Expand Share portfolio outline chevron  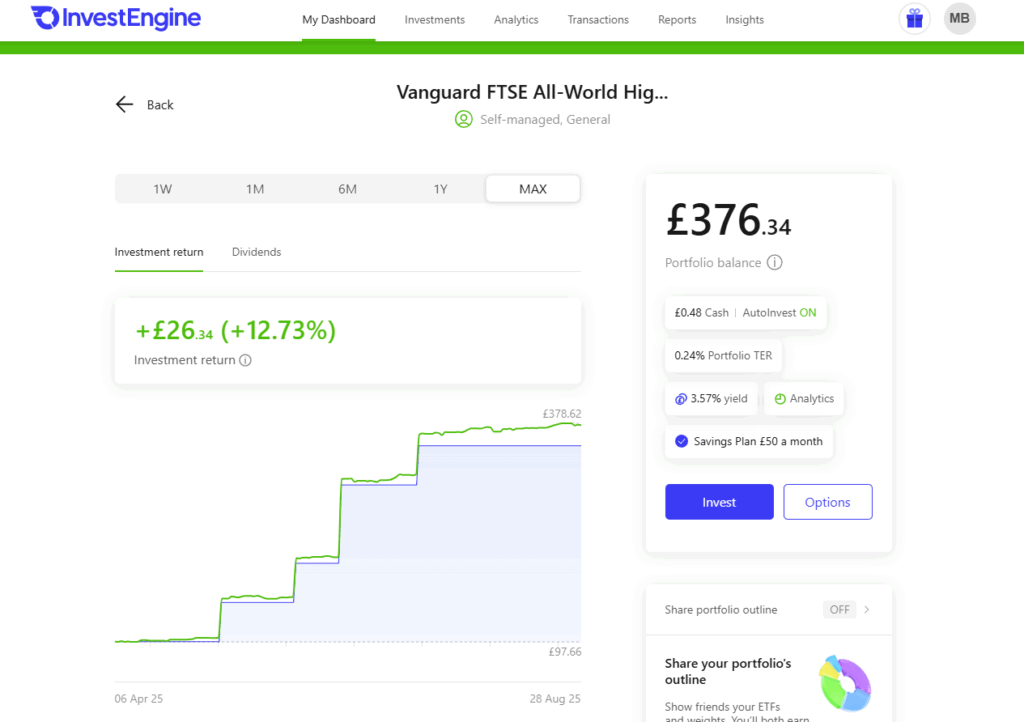pyautogui.click(x=867, y=610)
